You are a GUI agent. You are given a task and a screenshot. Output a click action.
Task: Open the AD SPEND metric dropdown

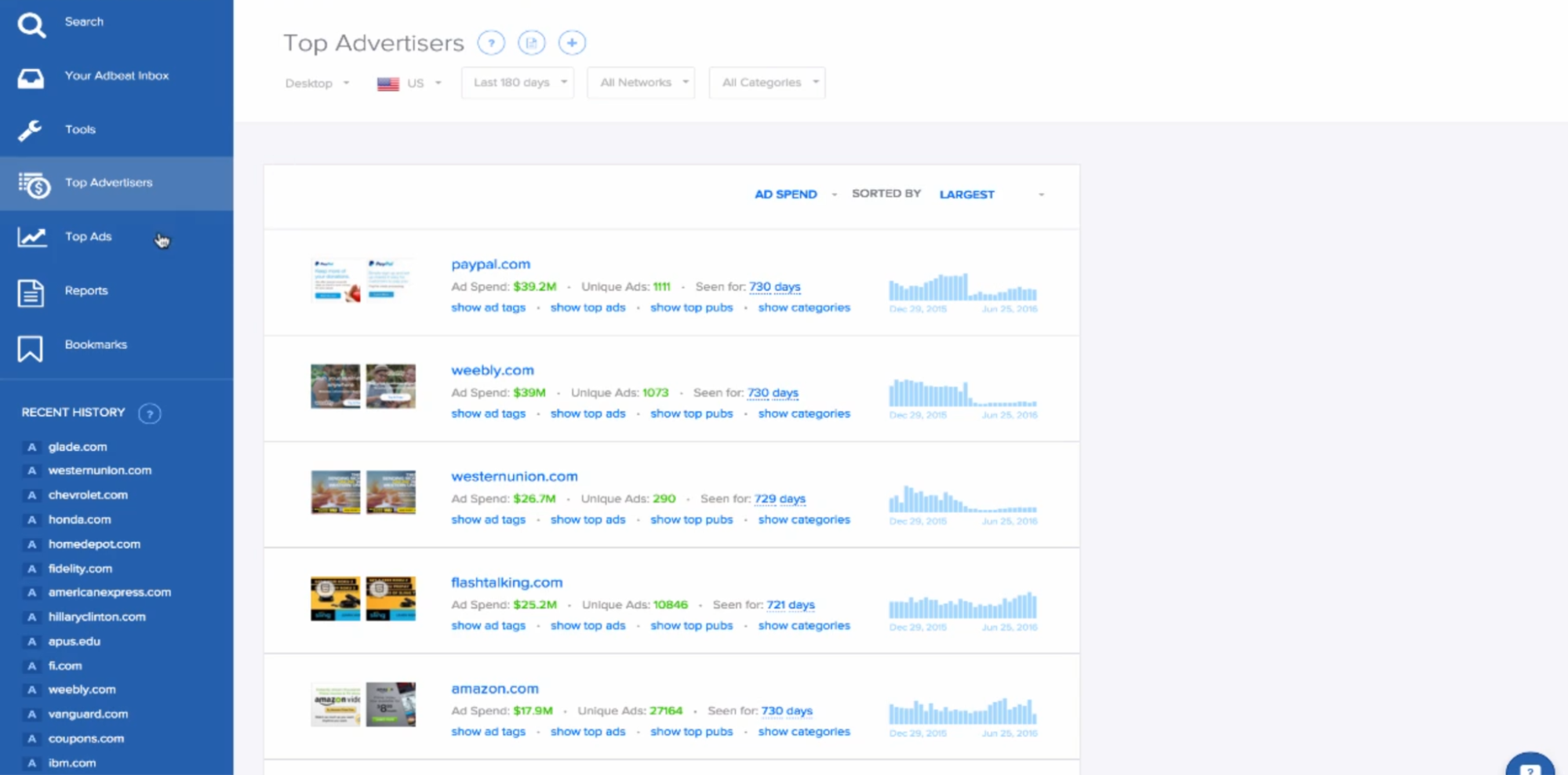pyautogui.click(x=795, y=194)
